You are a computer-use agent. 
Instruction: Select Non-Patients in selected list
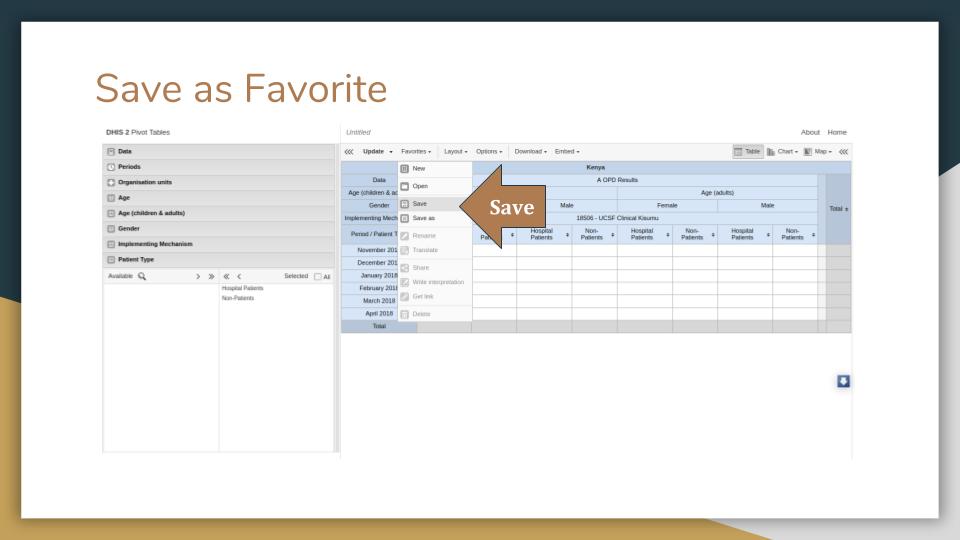(x=238, y=298)
